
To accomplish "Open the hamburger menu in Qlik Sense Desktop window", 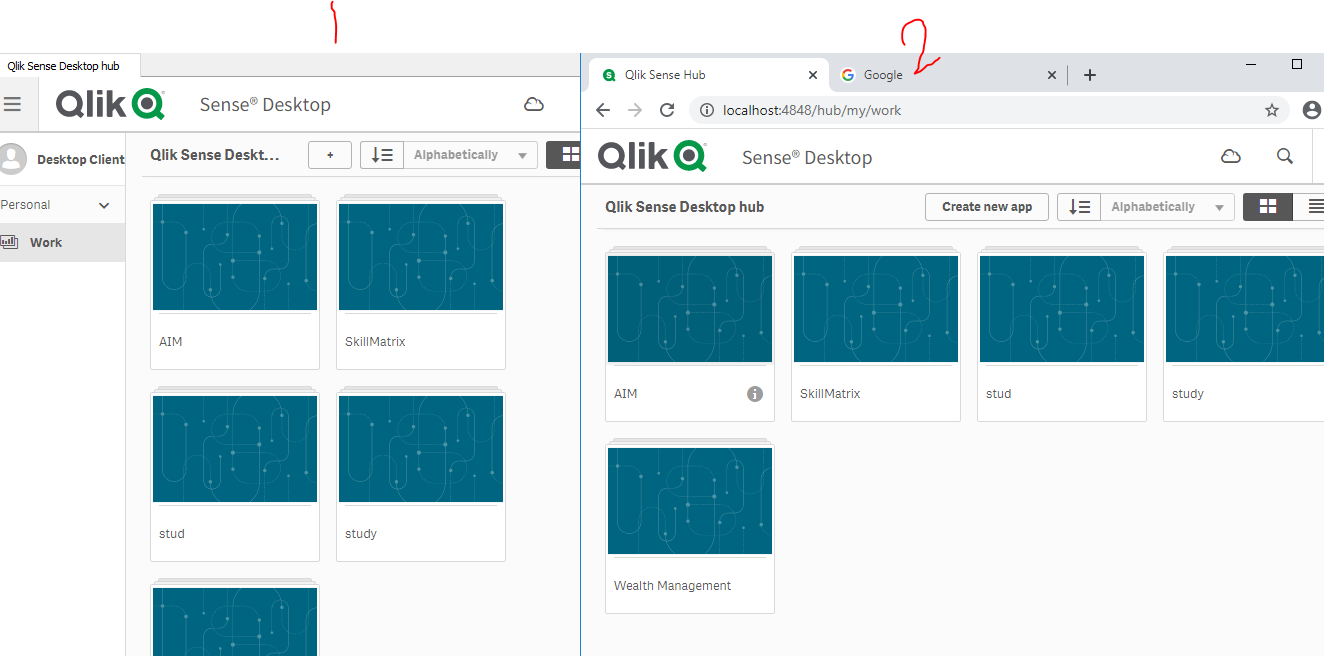I will coord(12,104).
